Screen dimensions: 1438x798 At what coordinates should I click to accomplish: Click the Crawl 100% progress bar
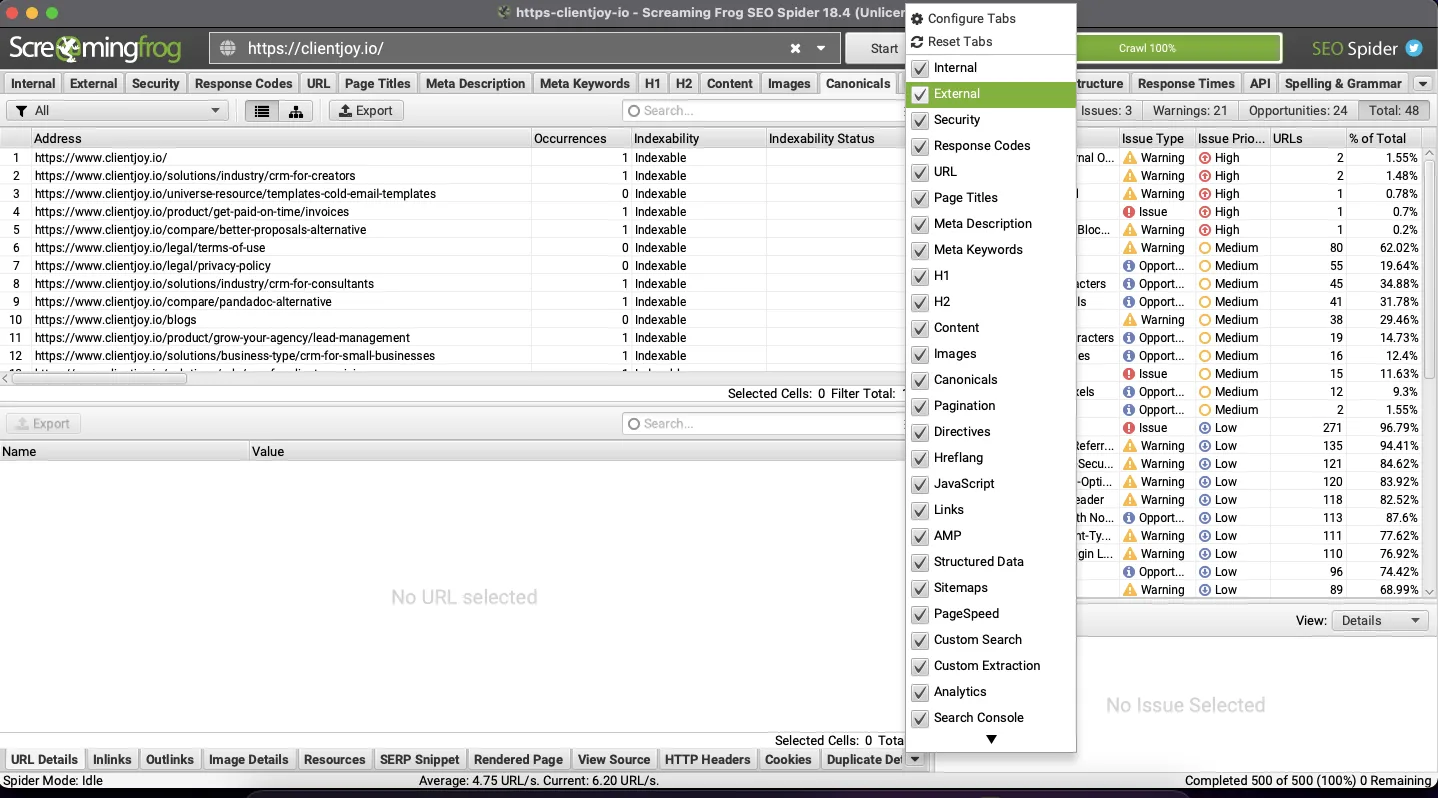click(x=1178, y=48)
